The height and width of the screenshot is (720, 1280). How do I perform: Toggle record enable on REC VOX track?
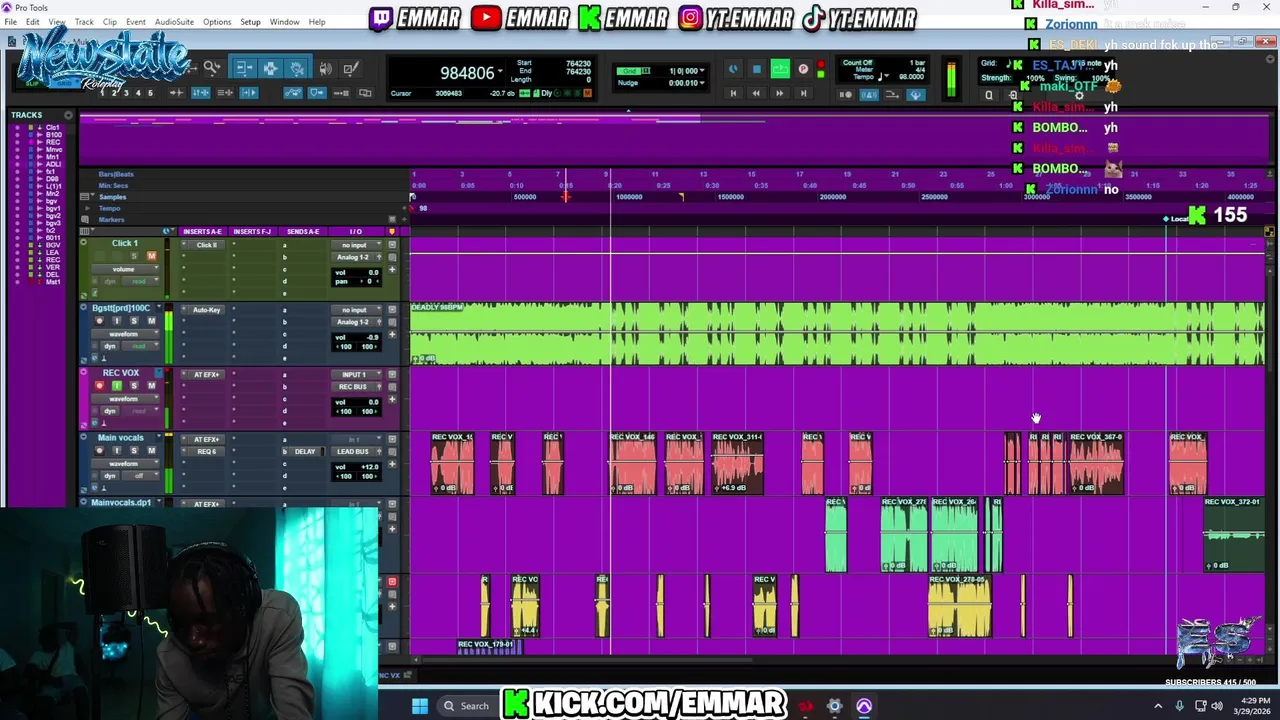[99, 386]
